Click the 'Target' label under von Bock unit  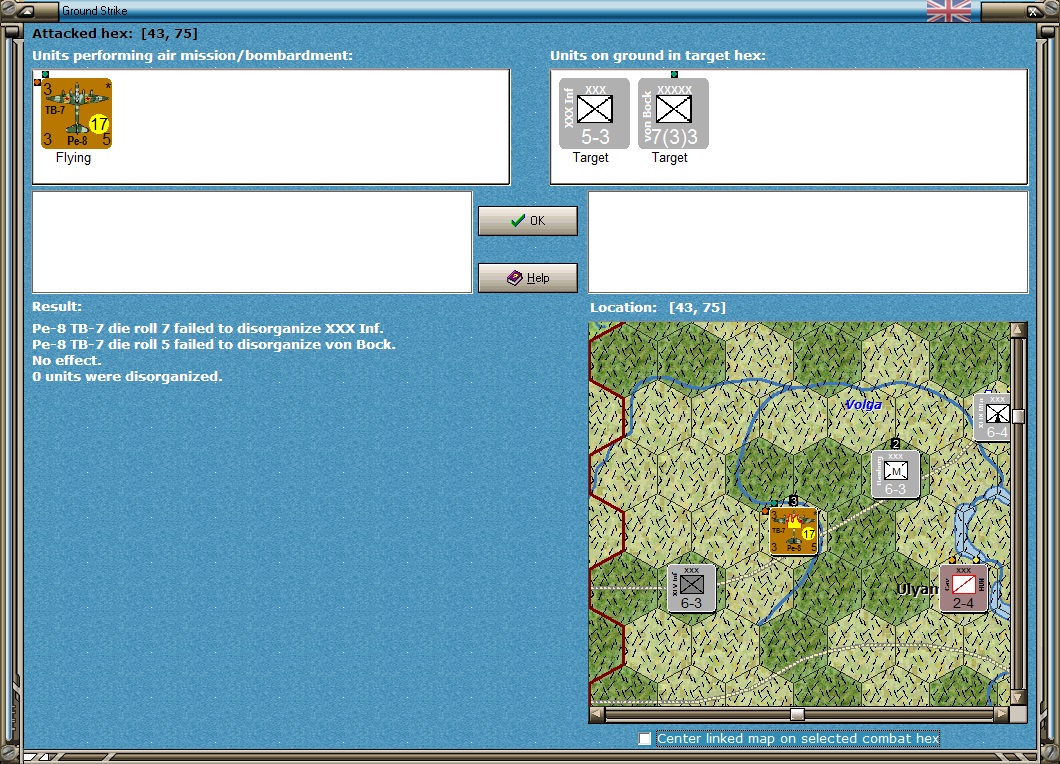670,158
